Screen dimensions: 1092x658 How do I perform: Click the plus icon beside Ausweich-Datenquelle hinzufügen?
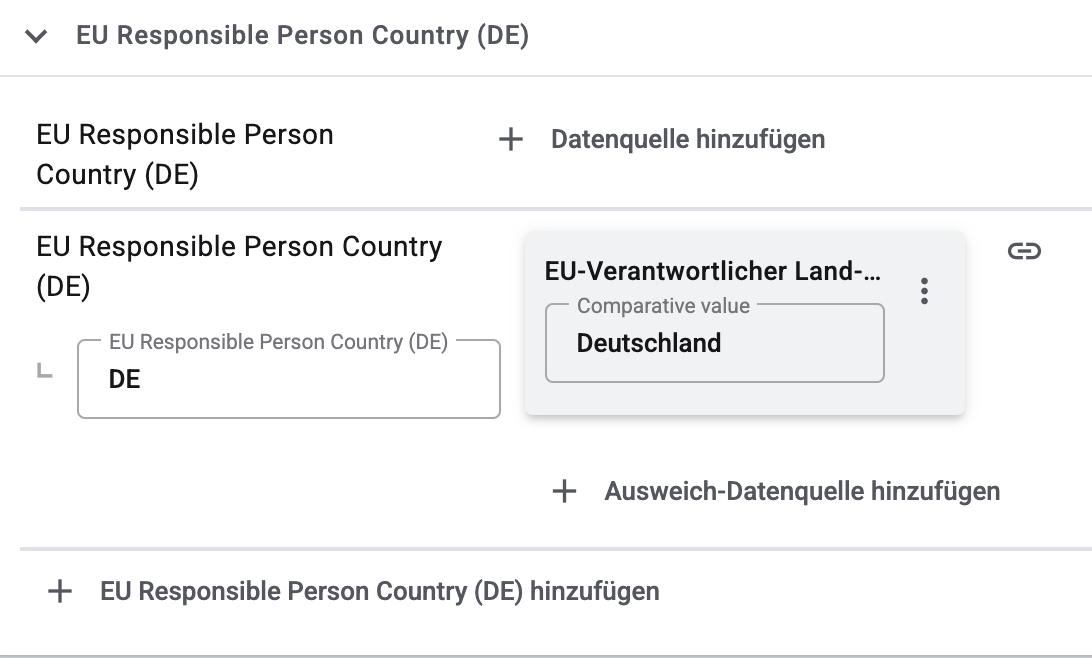pos(565,491)
